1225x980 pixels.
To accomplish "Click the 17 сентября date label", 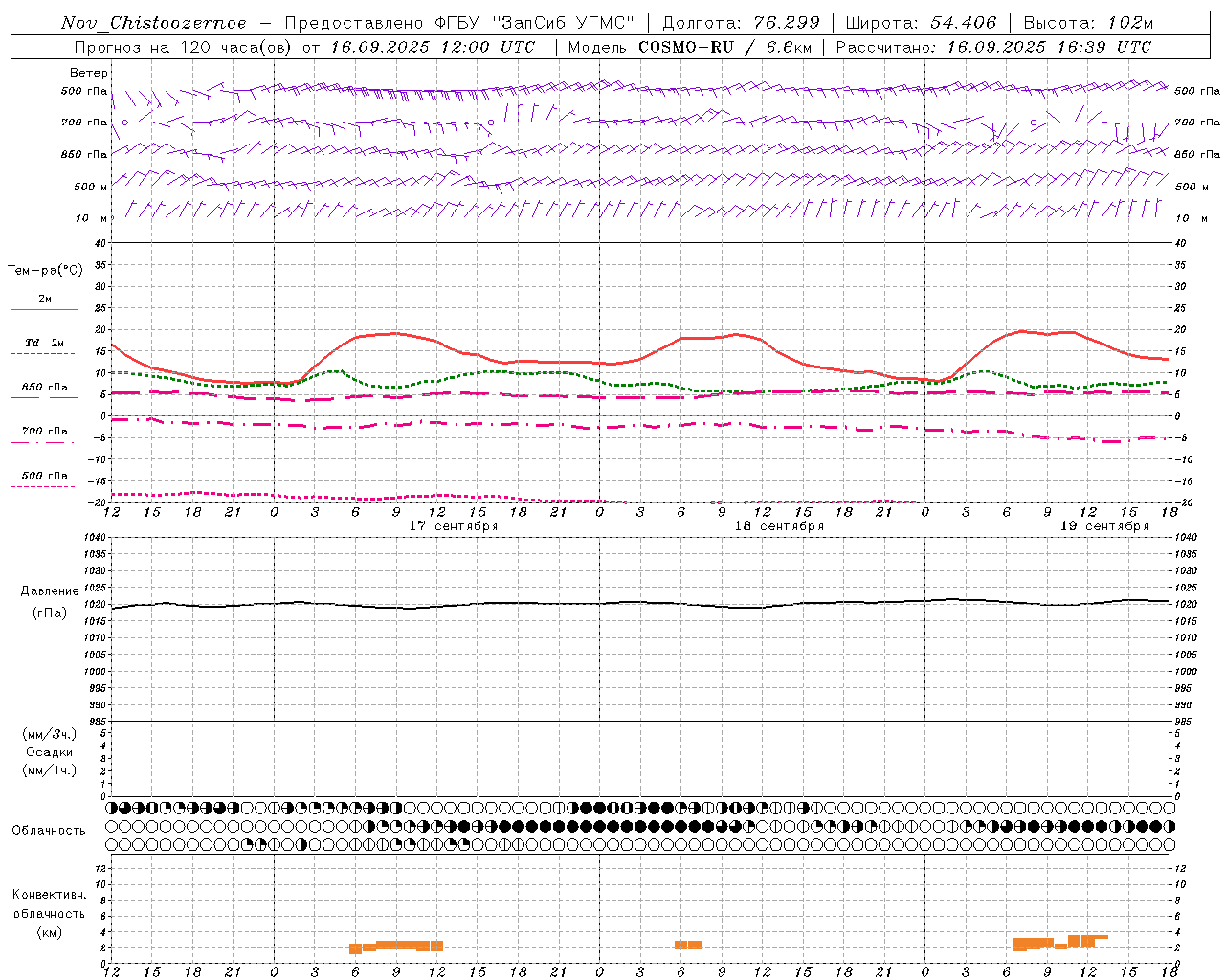I will [x=454, y=526].
